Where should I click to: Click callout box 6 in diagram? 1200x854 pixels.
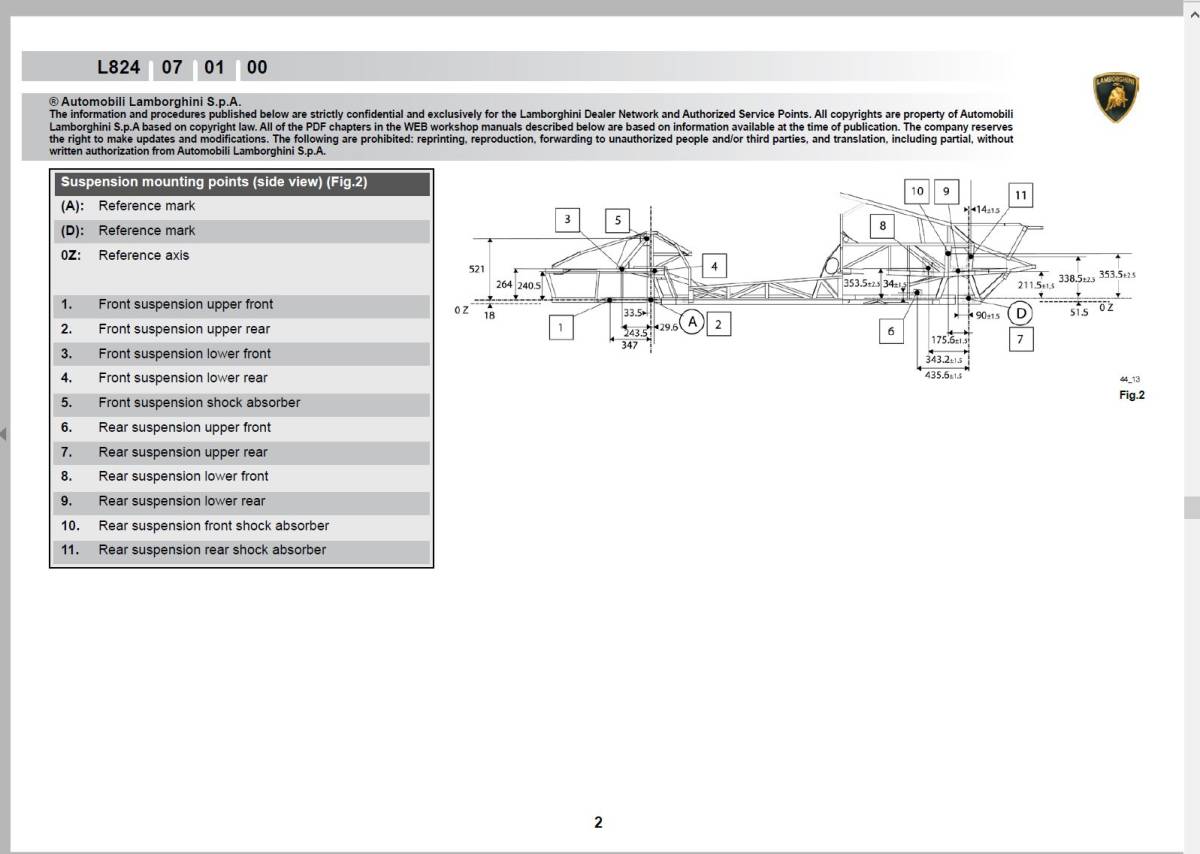coord(891,331)
